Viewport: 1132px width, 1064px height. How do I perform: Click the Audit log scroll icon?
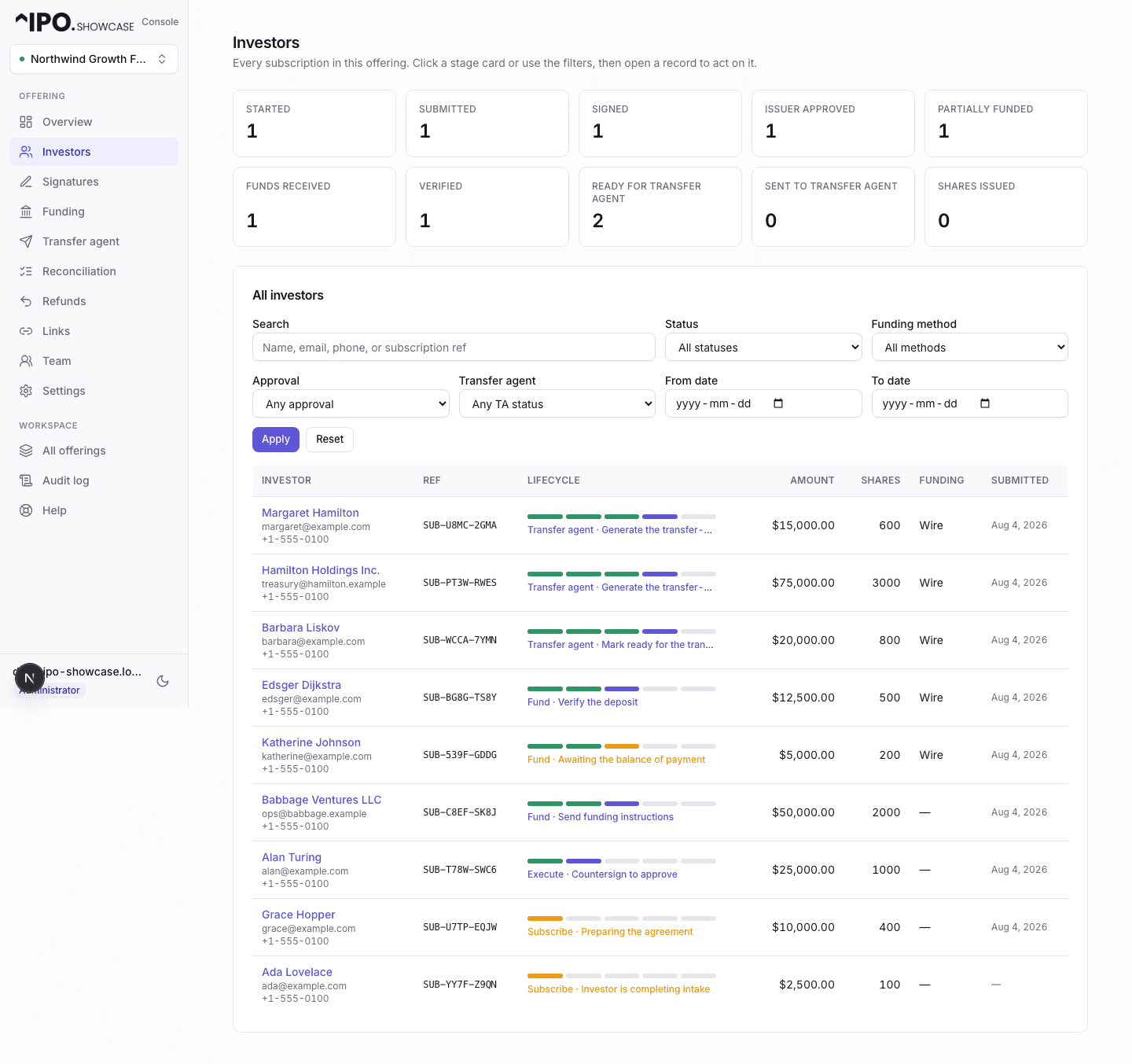point(26,480)
